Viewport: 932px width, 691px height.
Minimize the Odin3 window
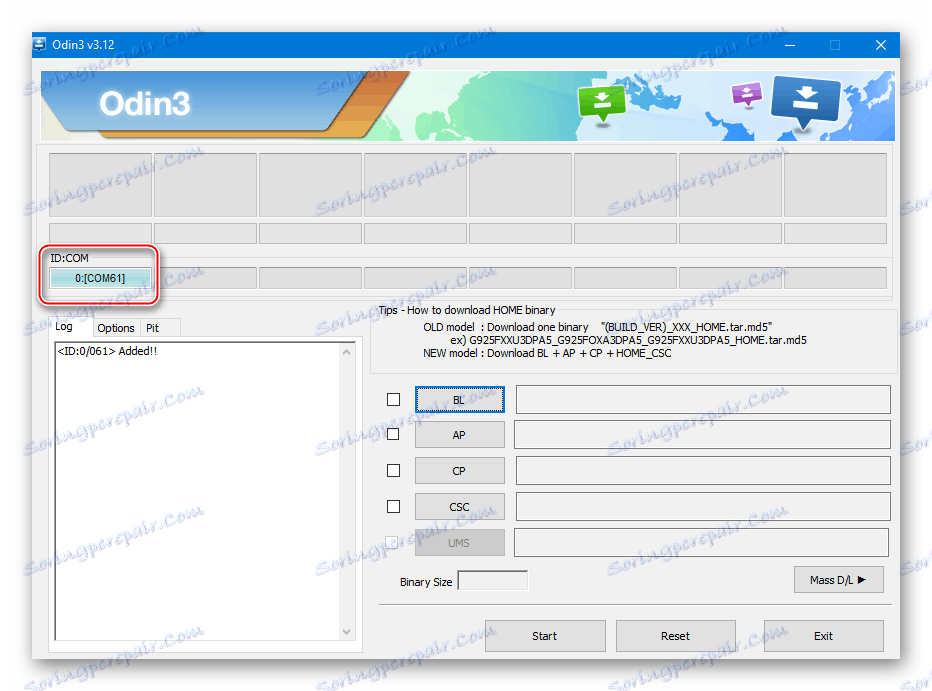tap(790, 45)
